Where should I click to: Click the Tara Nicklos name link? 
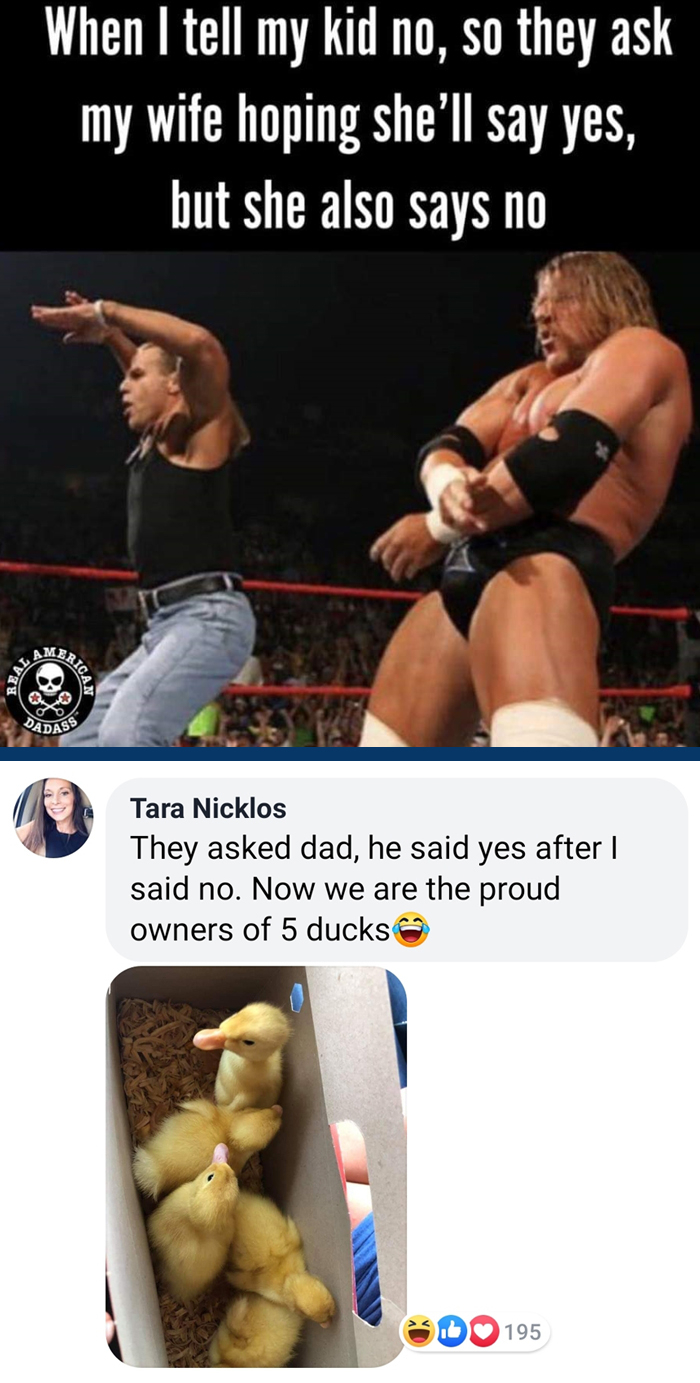[208, 808]
